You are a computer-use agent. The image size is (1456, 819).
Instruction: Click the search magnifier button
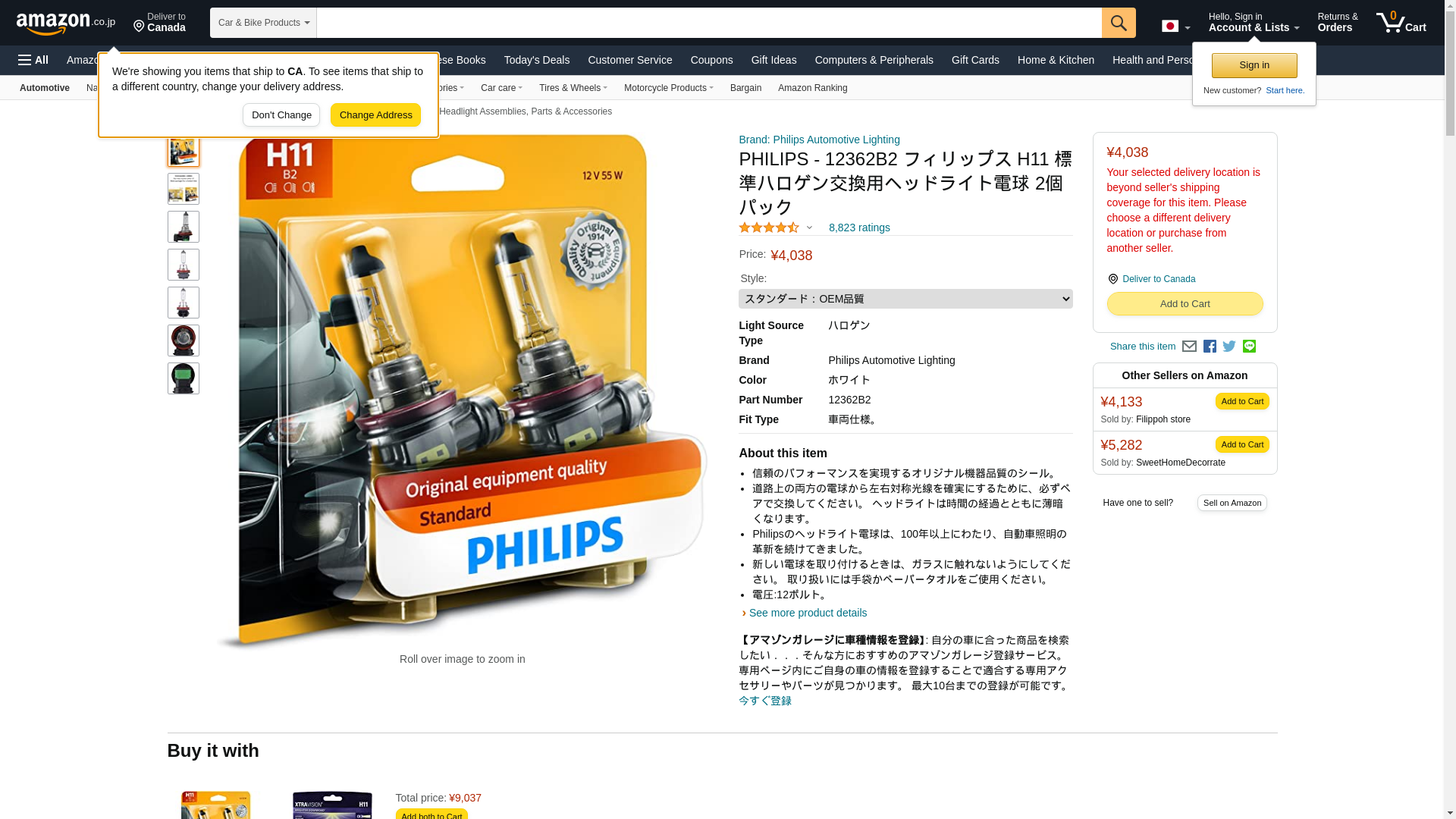[x=1119, y=23]
